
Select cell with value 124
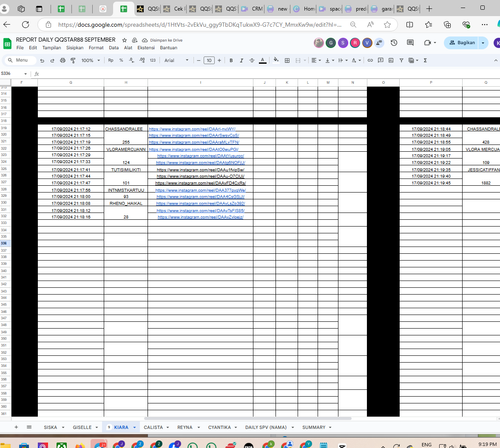tap(126, 162)
